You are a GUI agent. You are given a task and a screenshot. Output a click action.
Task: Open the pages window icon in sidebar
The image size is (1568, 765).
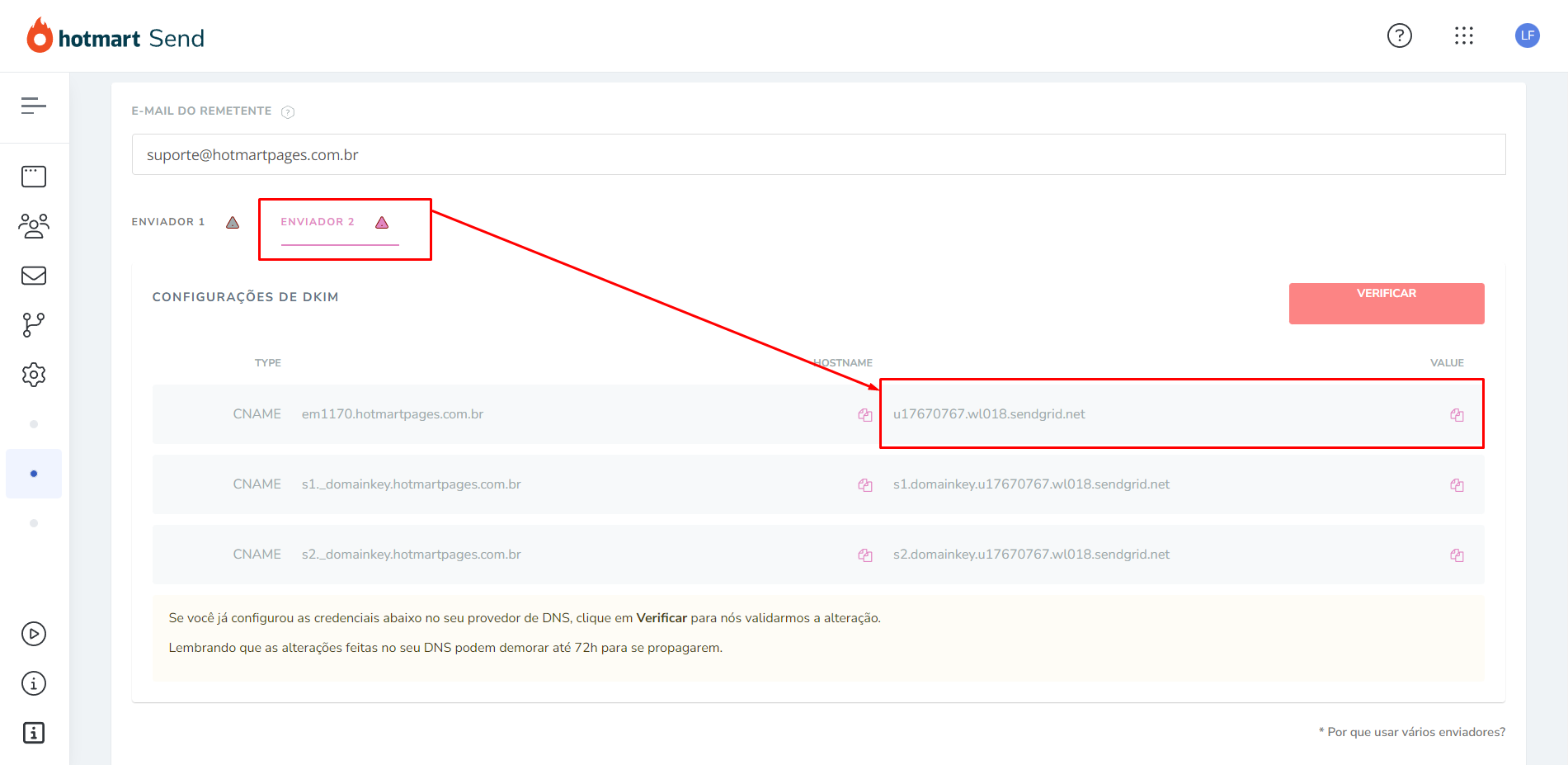pyautogui.click(x=34, y=177)
